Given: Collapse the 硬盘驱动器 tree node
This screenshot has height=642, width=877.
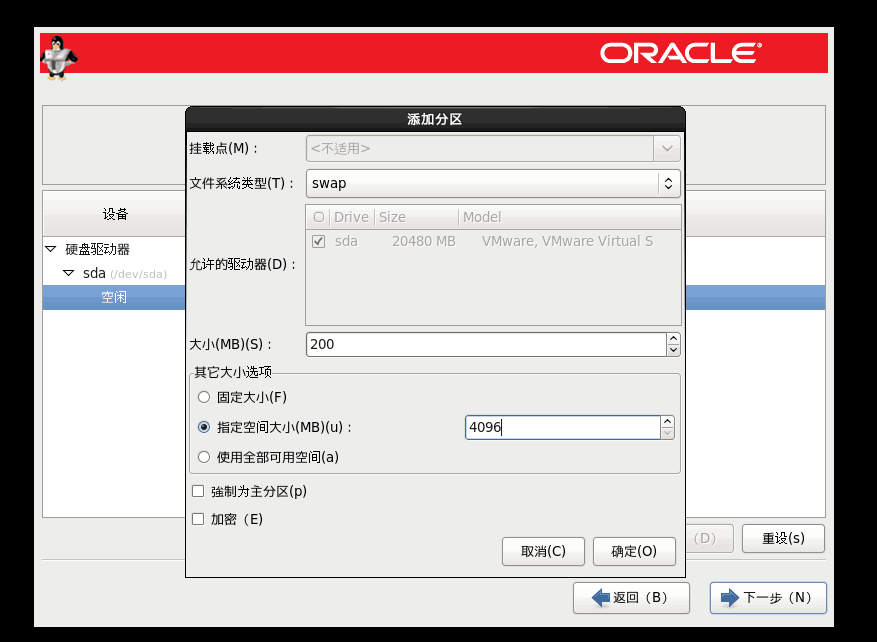Looking at the screenshot, I should pos(51,249).
